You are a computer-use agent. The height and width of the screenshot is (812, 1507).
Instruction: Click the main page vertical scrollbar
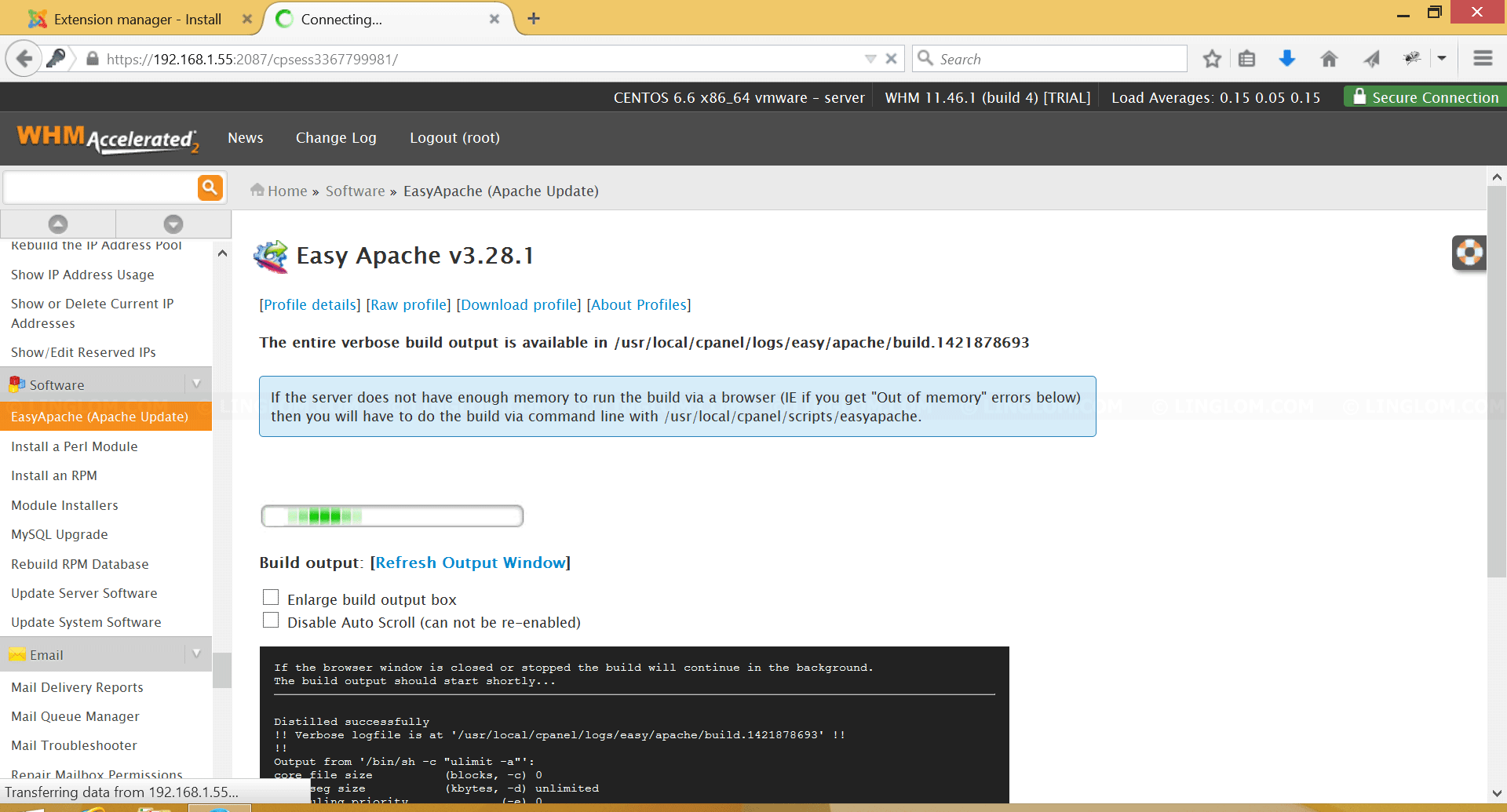pyautogui.click(x=1497, y=381)
